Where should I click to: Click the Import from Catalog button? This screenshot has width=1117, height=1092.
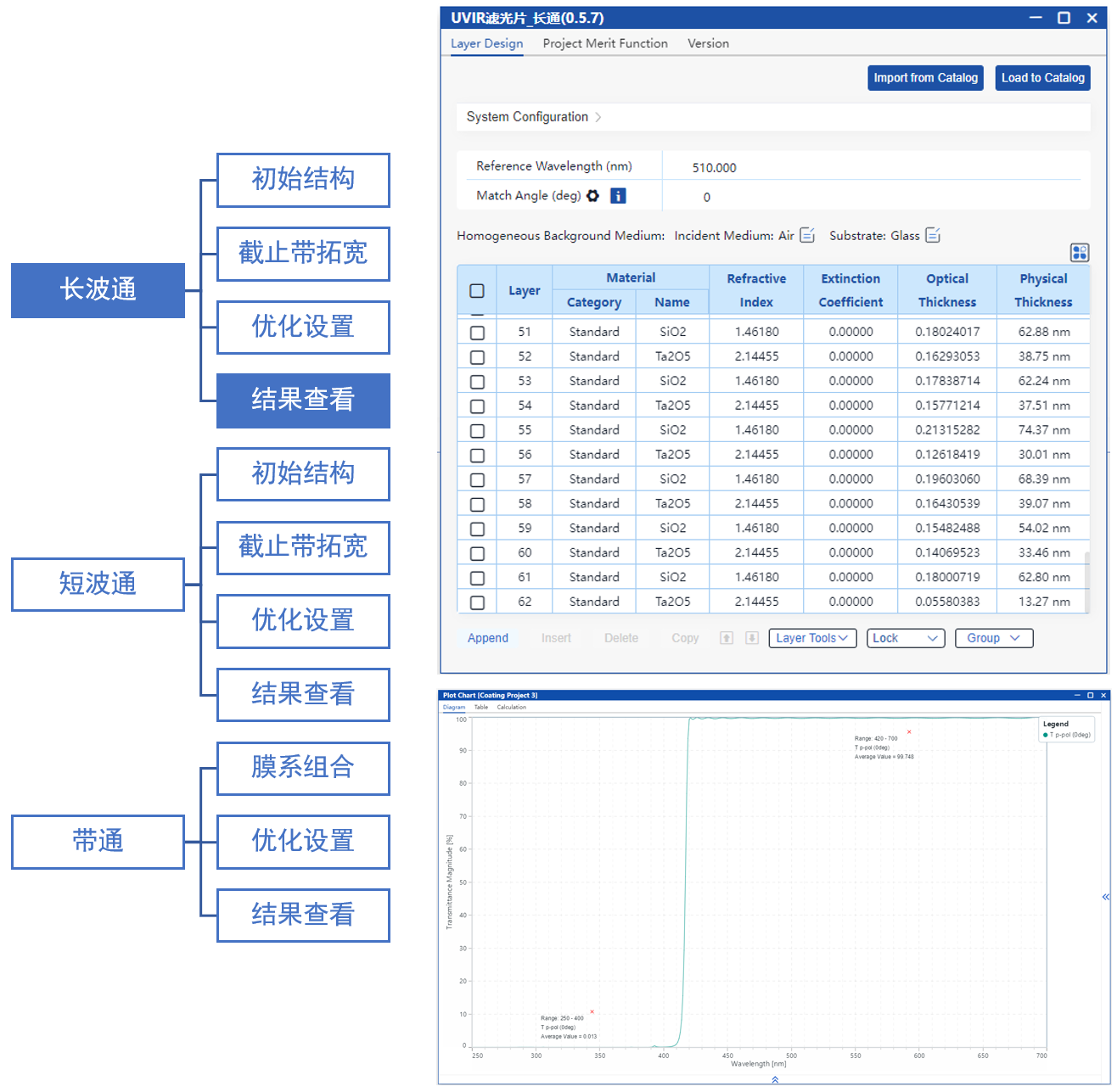click(x=925, y=78)
